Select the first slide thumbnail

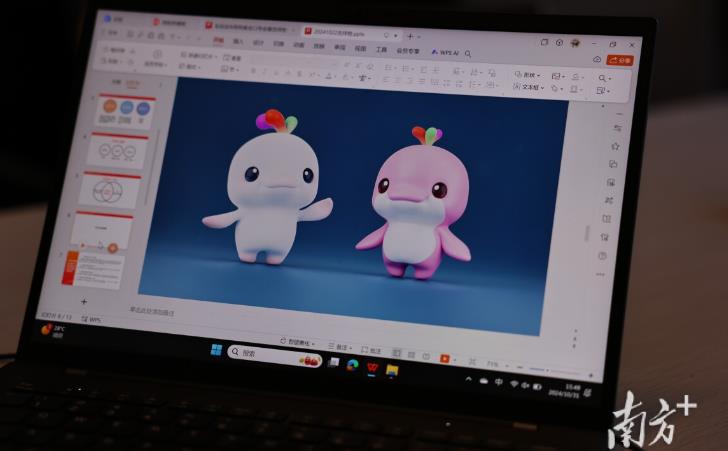click(x=125, y=109)
